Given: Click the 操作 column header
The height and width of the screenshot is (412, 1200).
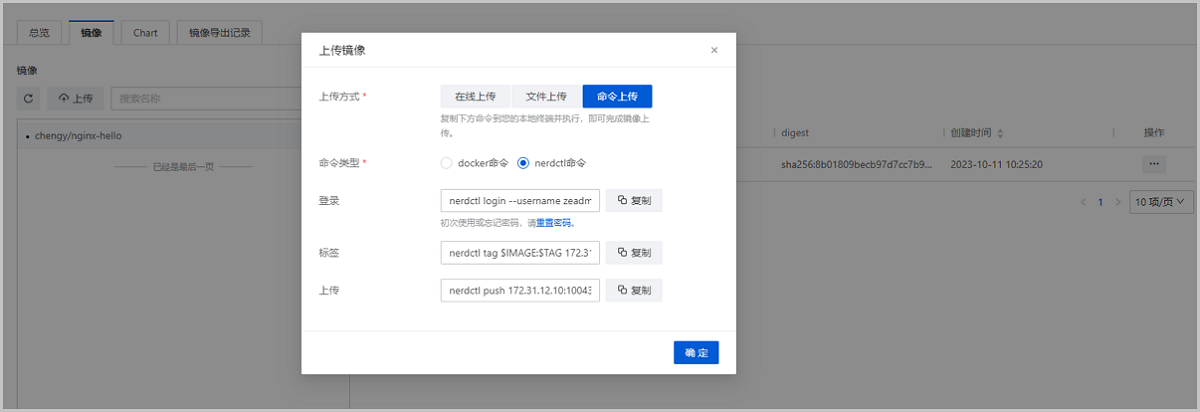Looking at the screenshot, I should [1154, 133].
